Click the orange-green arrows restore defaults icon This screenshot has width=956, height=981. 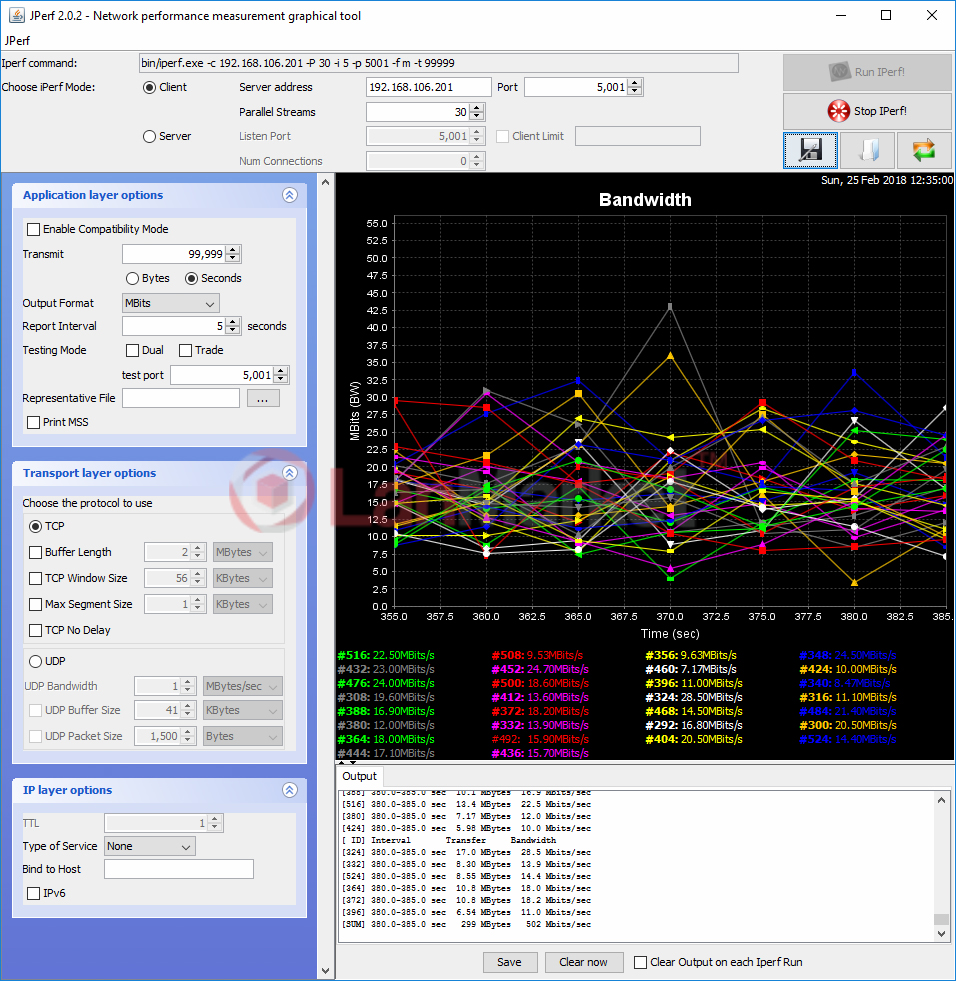pos(923,150)
